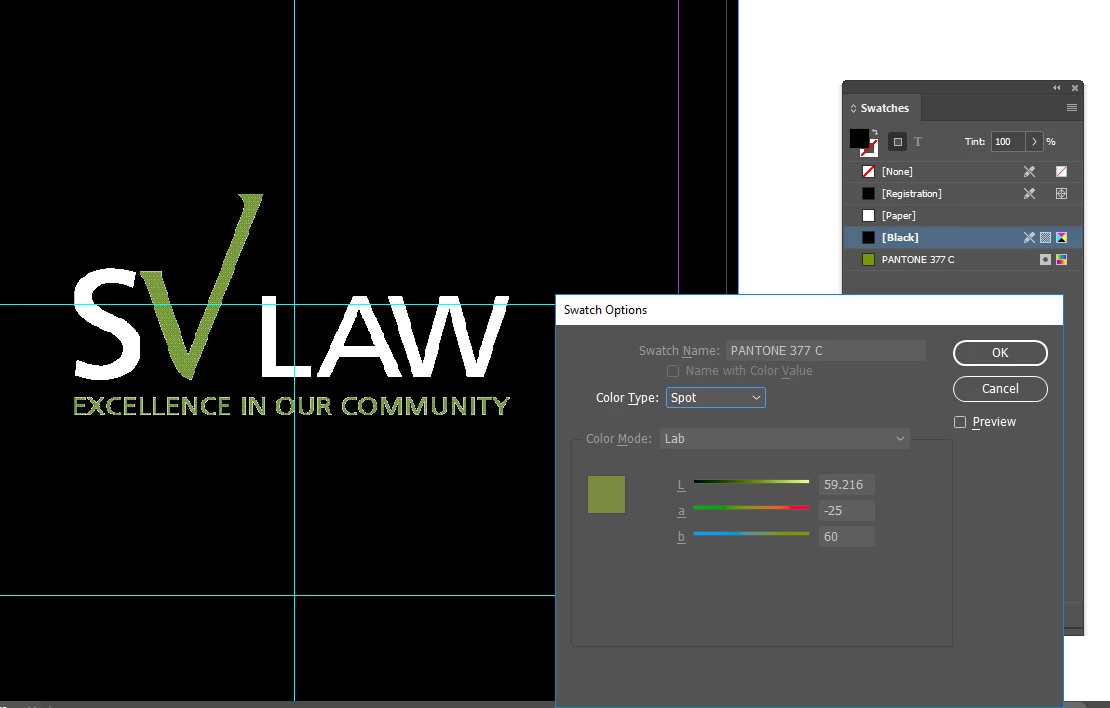Open the Color Type dropdown
Screen dimensions: 1110x708
pos(715,398)
